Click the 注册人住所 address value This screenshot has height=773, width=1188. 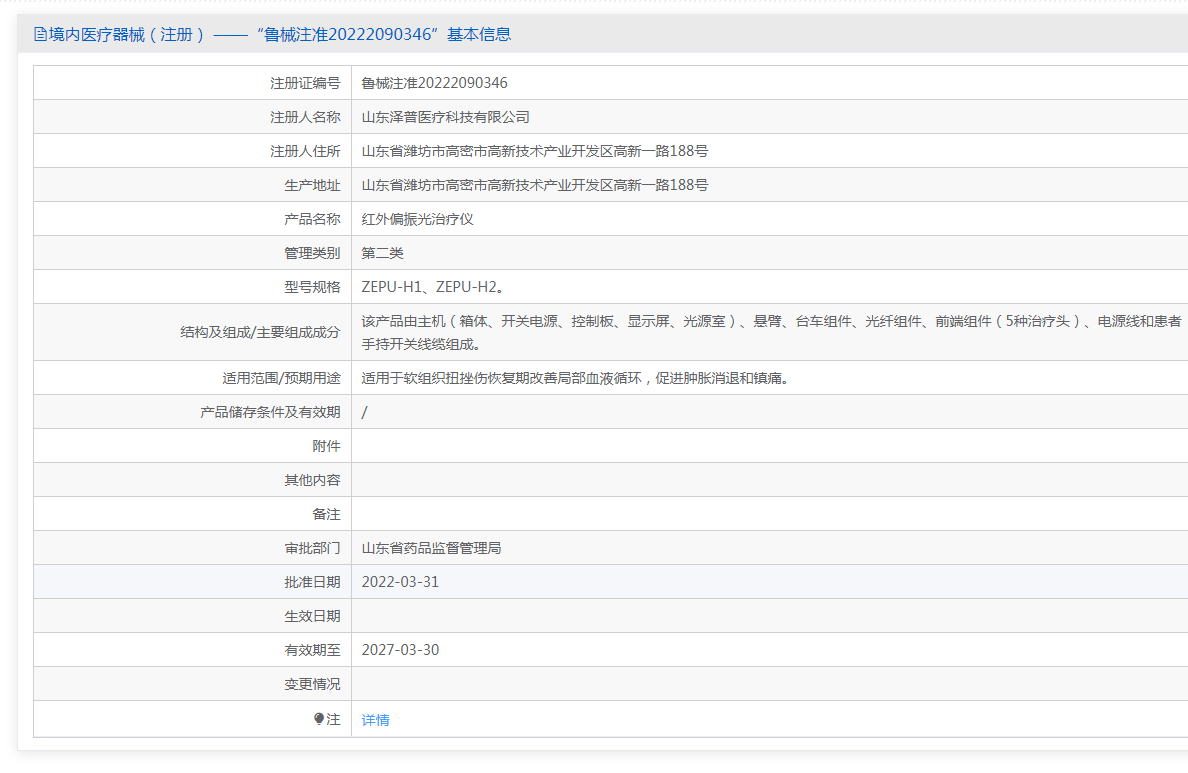pos(535,151)
